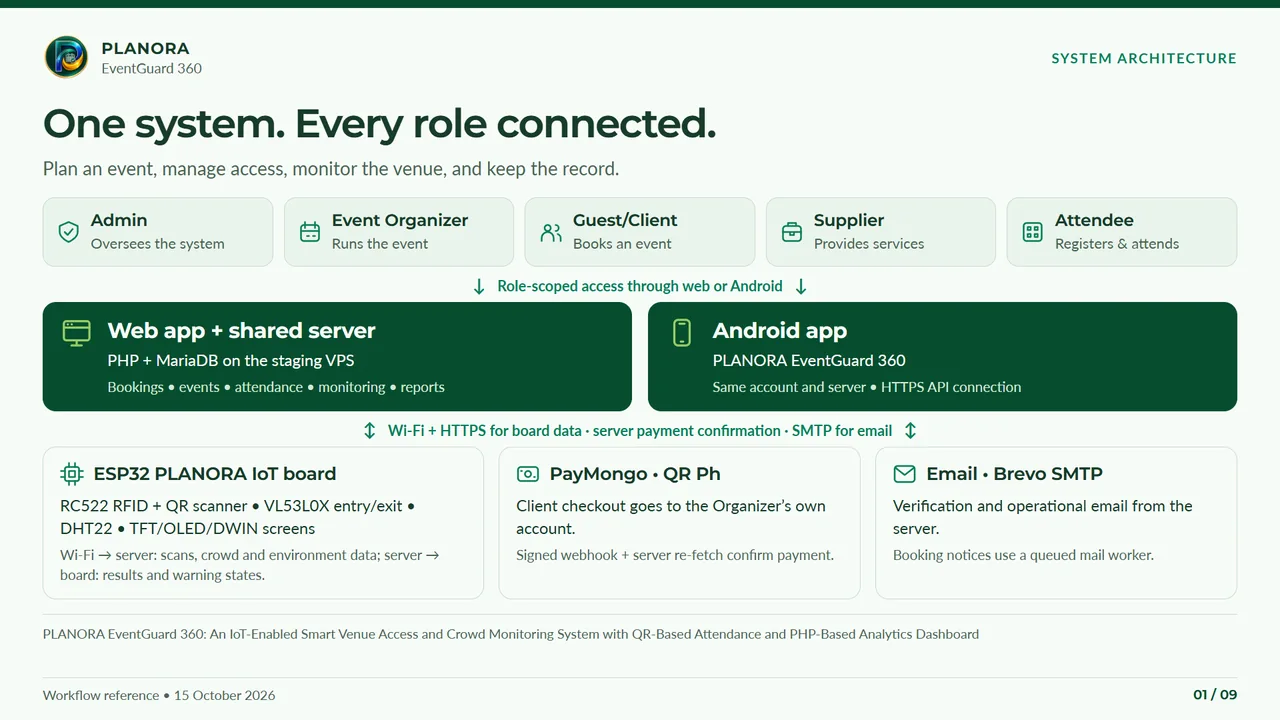This screenshot has width=1280, height=720.
Task: Click Role-scoped access through web or Android
Action: pos(640,287)
